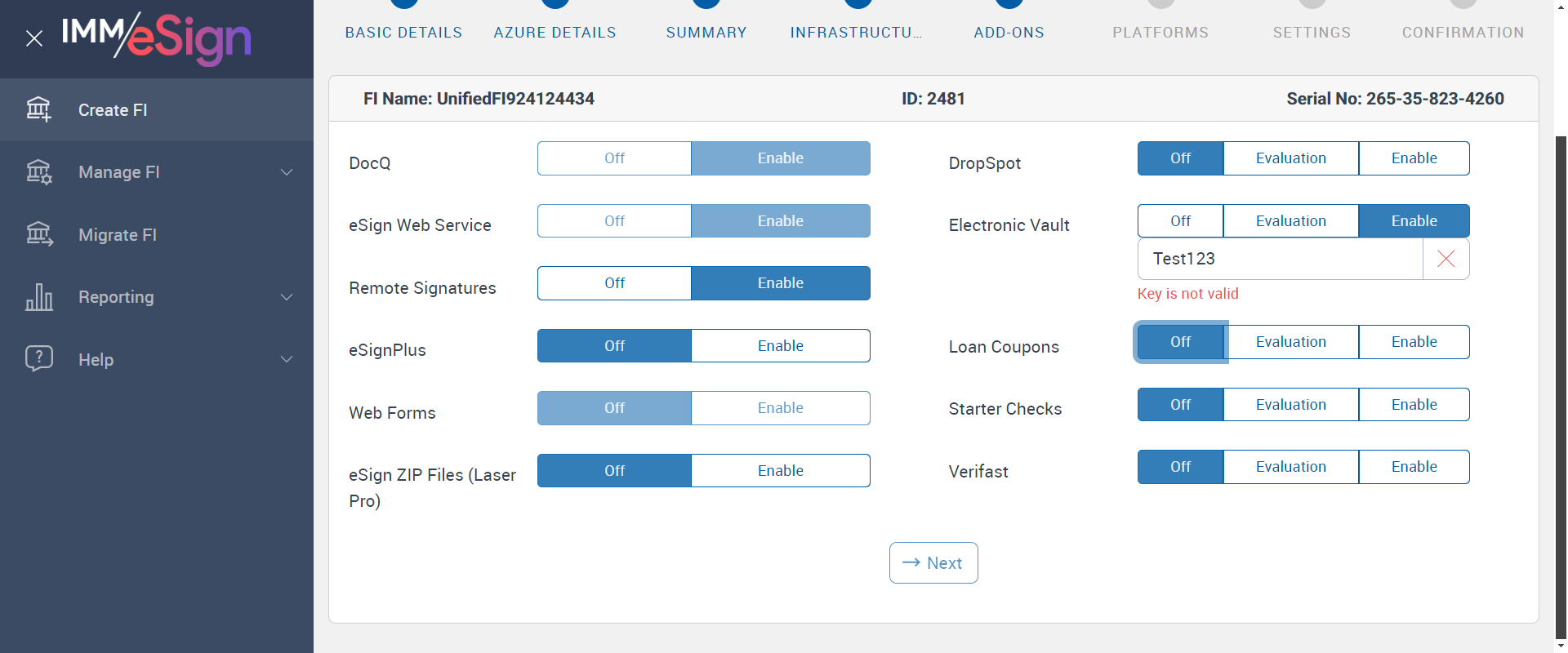Image resolution: width=1568 pixels, height=653 pixels.
Task: Open Manage FI in the sidebar
Action: [x=157, y=172]
